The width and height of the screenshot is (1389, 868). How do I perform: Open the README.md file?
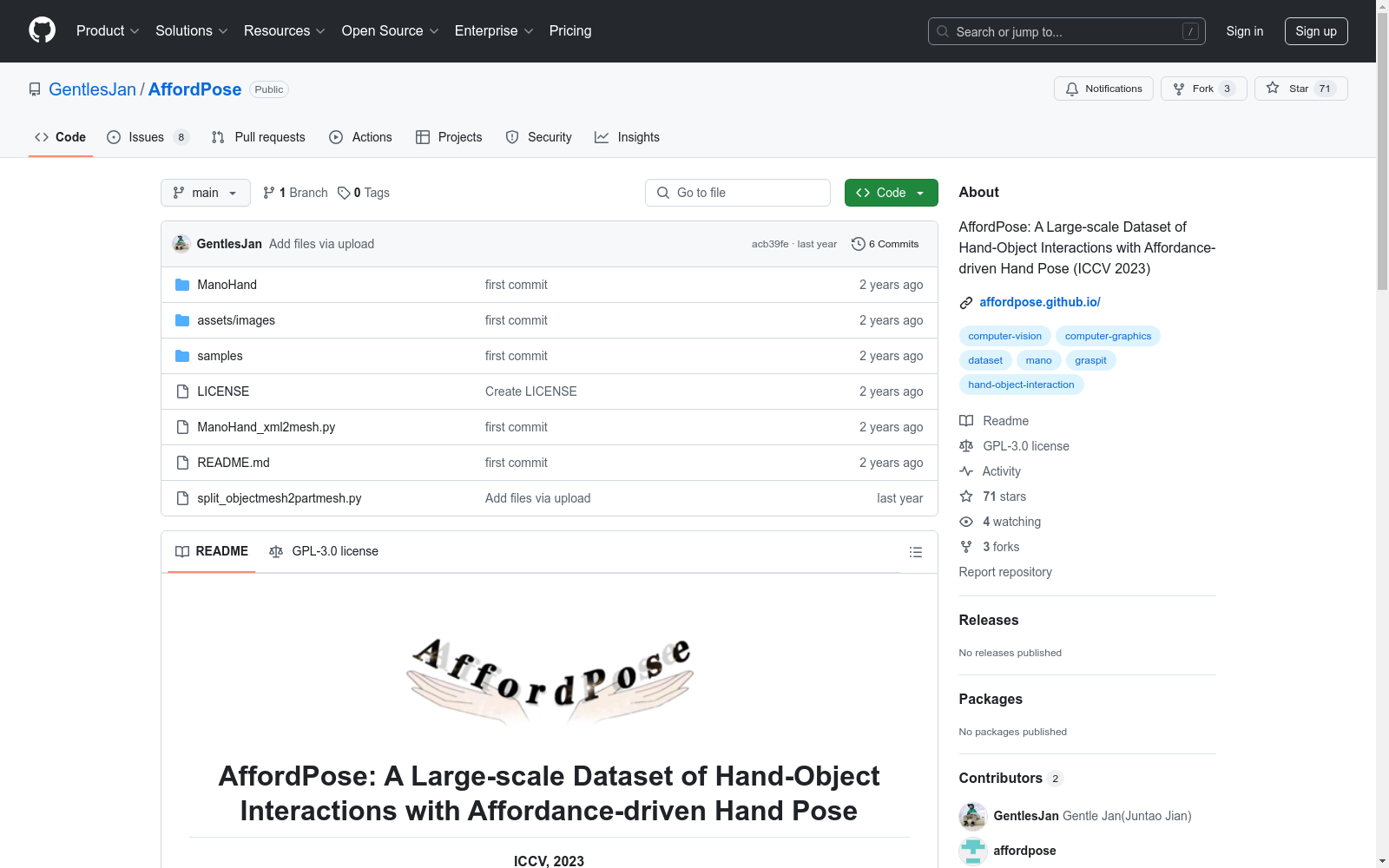(x=234, y=463)
